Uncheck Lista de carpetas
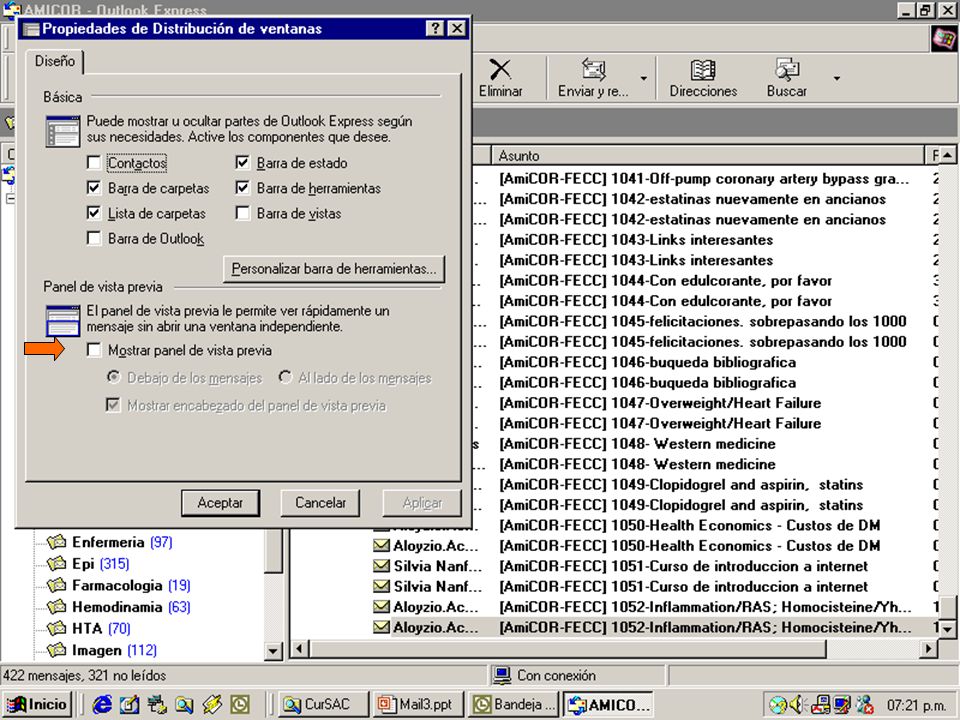This screenshot has height=720, width=960. tap(94, 212)
